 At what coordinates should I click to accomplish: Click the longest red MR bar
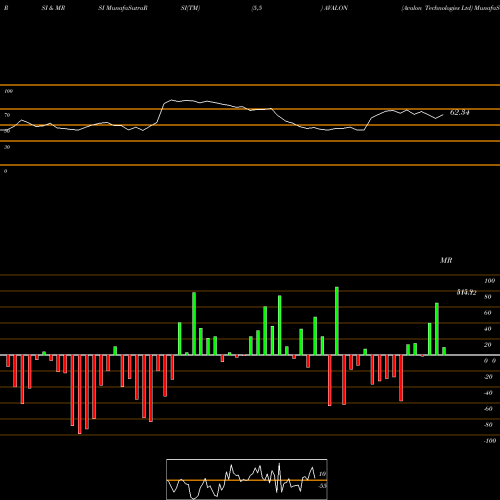79,394
